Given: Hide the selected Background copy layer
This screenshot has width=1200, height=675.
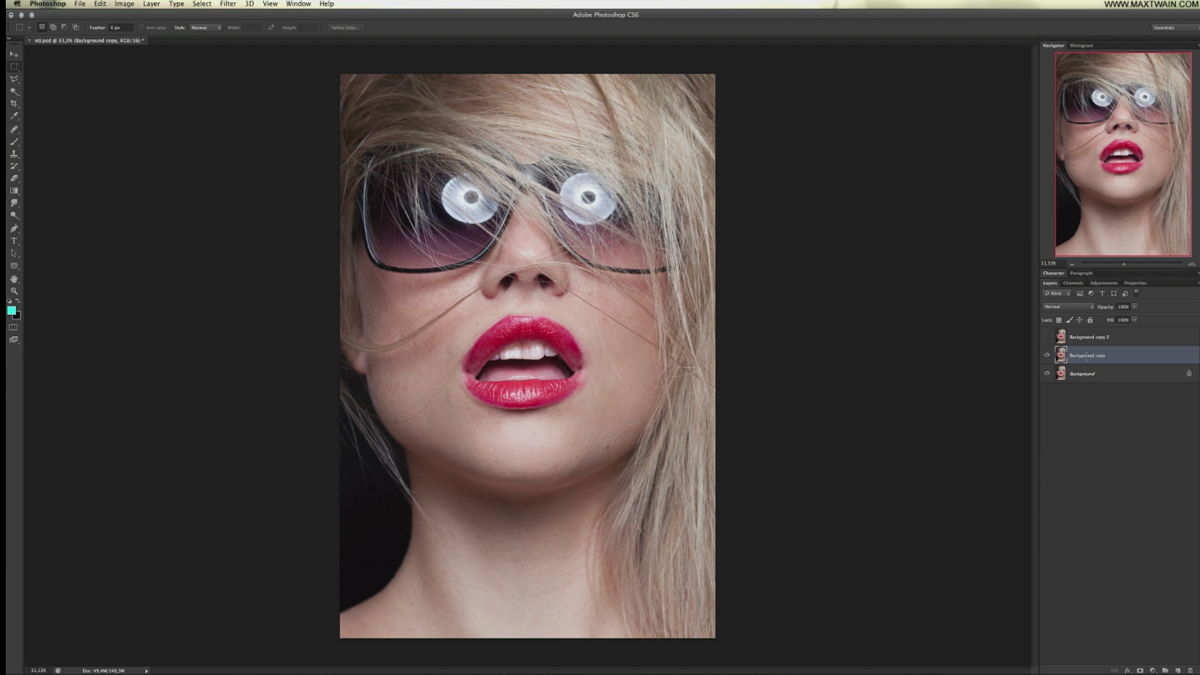Looking at the screenshot, I should 1047,355.
